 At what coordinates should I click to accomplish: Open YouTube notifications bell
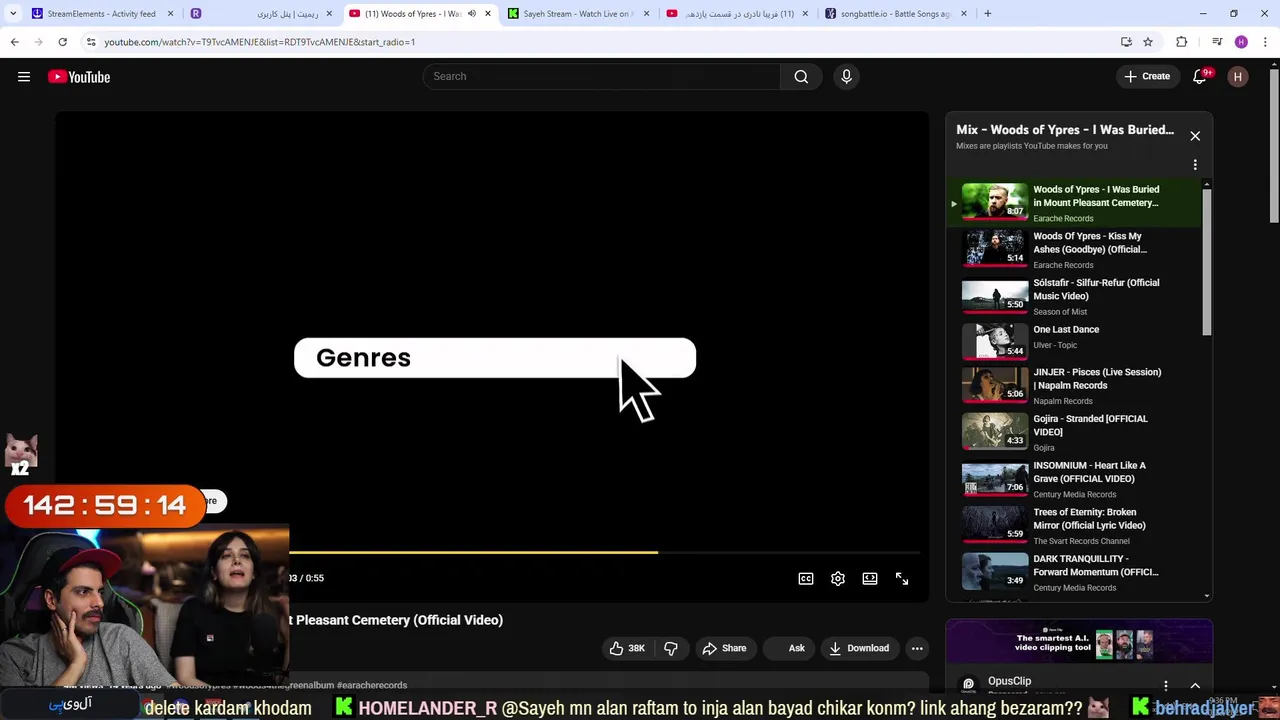coord(1200,77)
